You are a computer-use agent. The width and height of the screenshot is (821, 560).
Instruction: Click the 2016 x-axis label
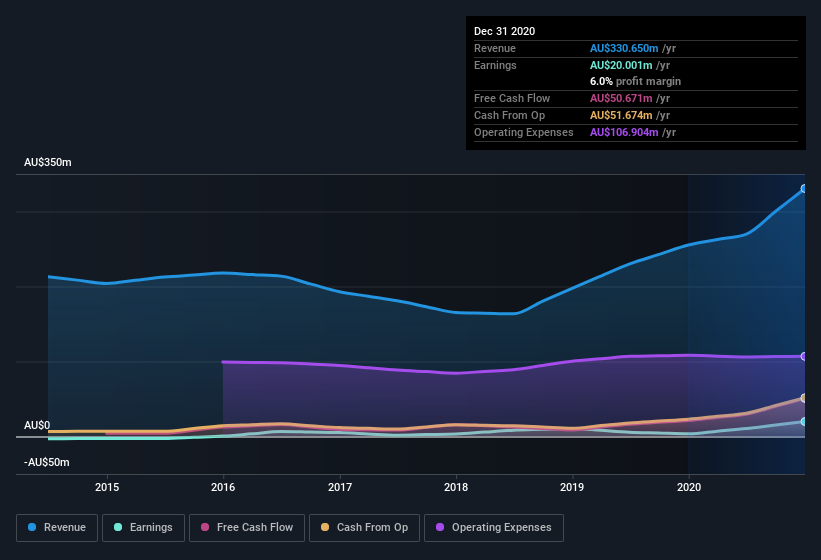click(x=223, y=487)
